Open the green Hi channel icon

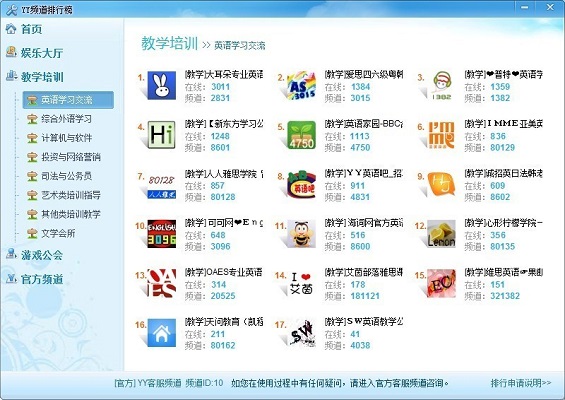pos(162,135)
